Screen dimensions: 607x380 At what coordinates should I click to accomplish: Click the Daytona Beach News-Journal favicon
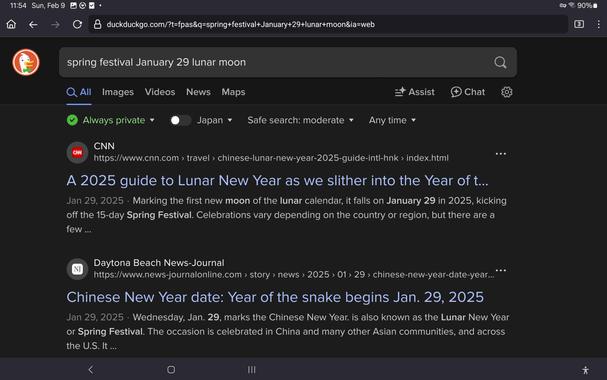click(77, 269)
